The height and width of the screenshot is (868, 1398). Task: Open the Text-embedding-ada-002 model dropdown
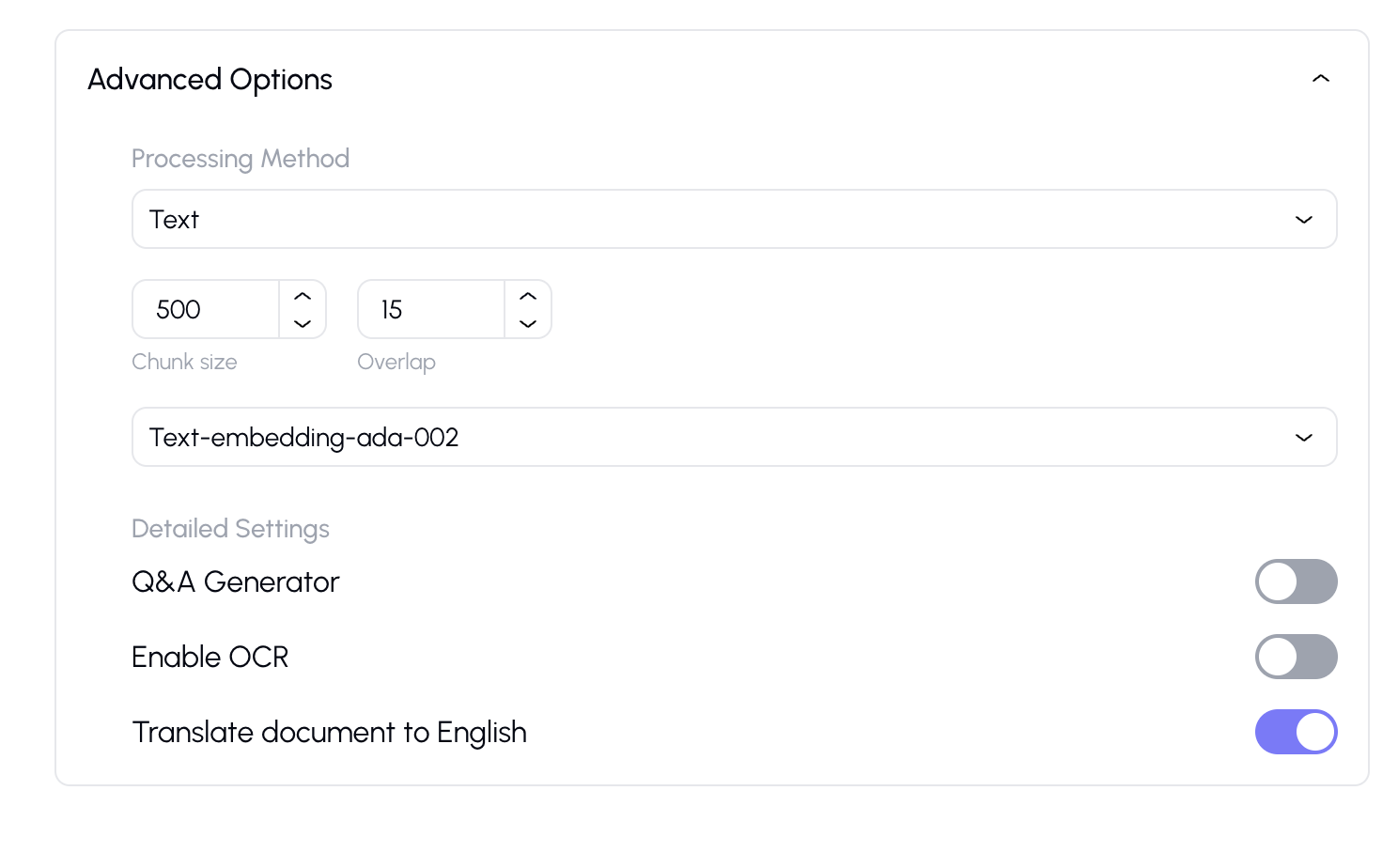(733, 437)
